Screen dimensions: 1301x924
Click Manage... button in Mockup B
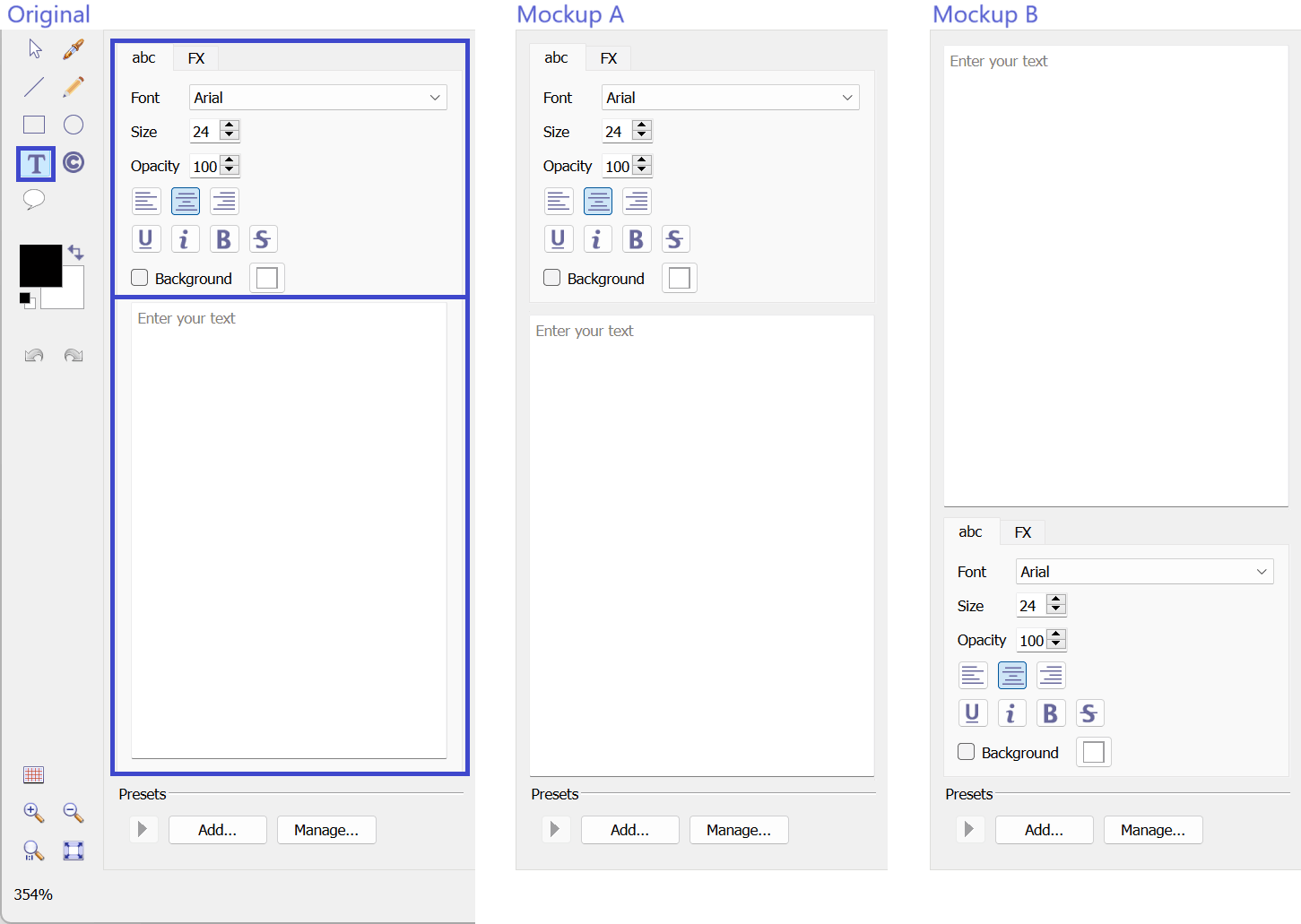tap(1153, 830)
